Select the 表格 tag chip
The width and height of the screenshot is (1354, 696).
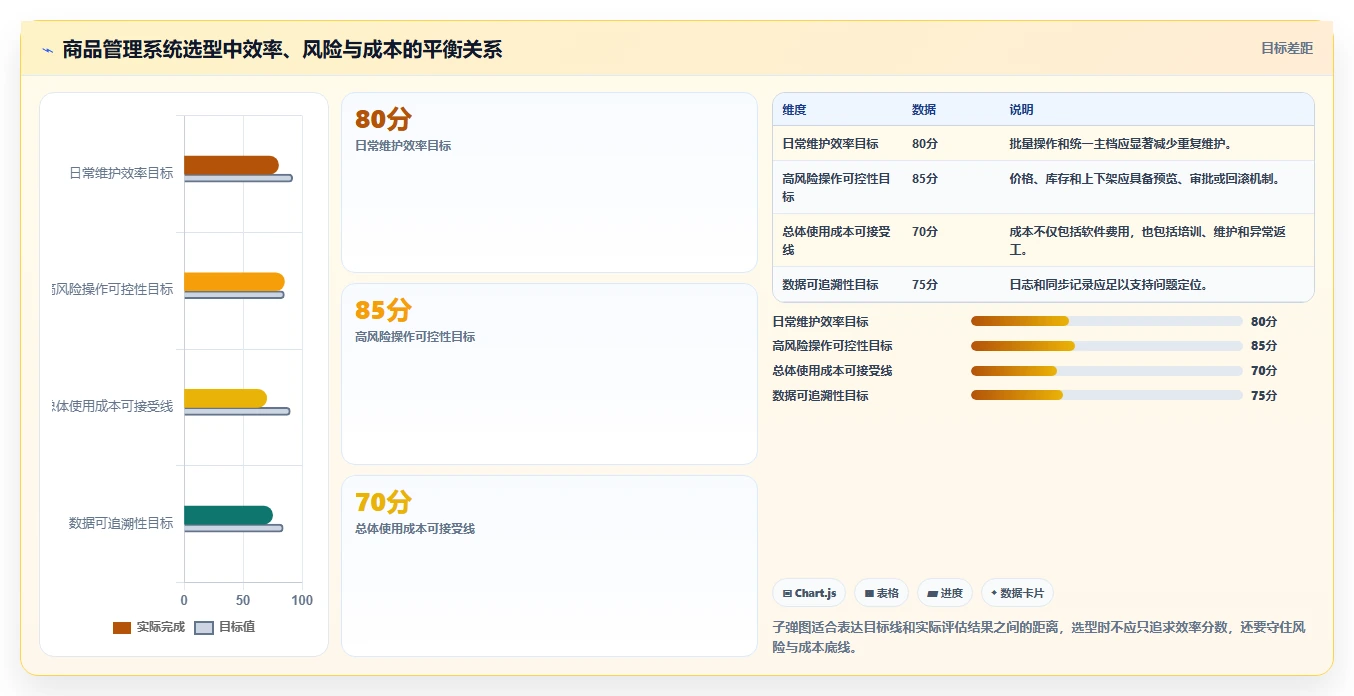coord(881,593)
